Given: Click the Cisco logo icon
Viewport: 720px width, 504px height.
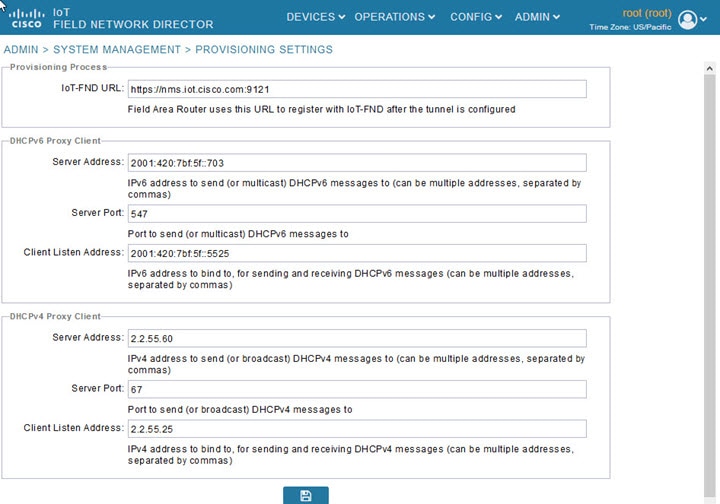Looking at the screenshot, I should 26,18.
